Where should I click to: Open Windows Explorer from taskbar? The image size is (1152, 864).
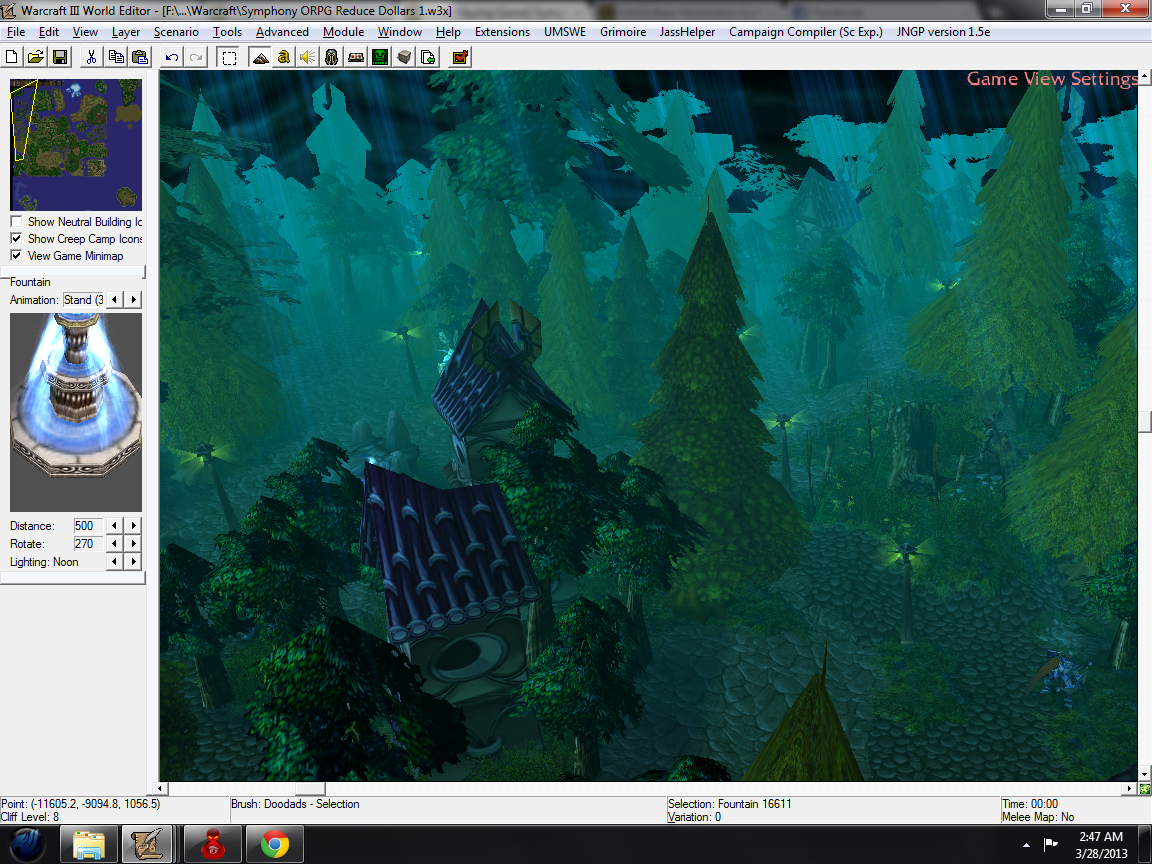pyautogui.click(x=88, y=844)
